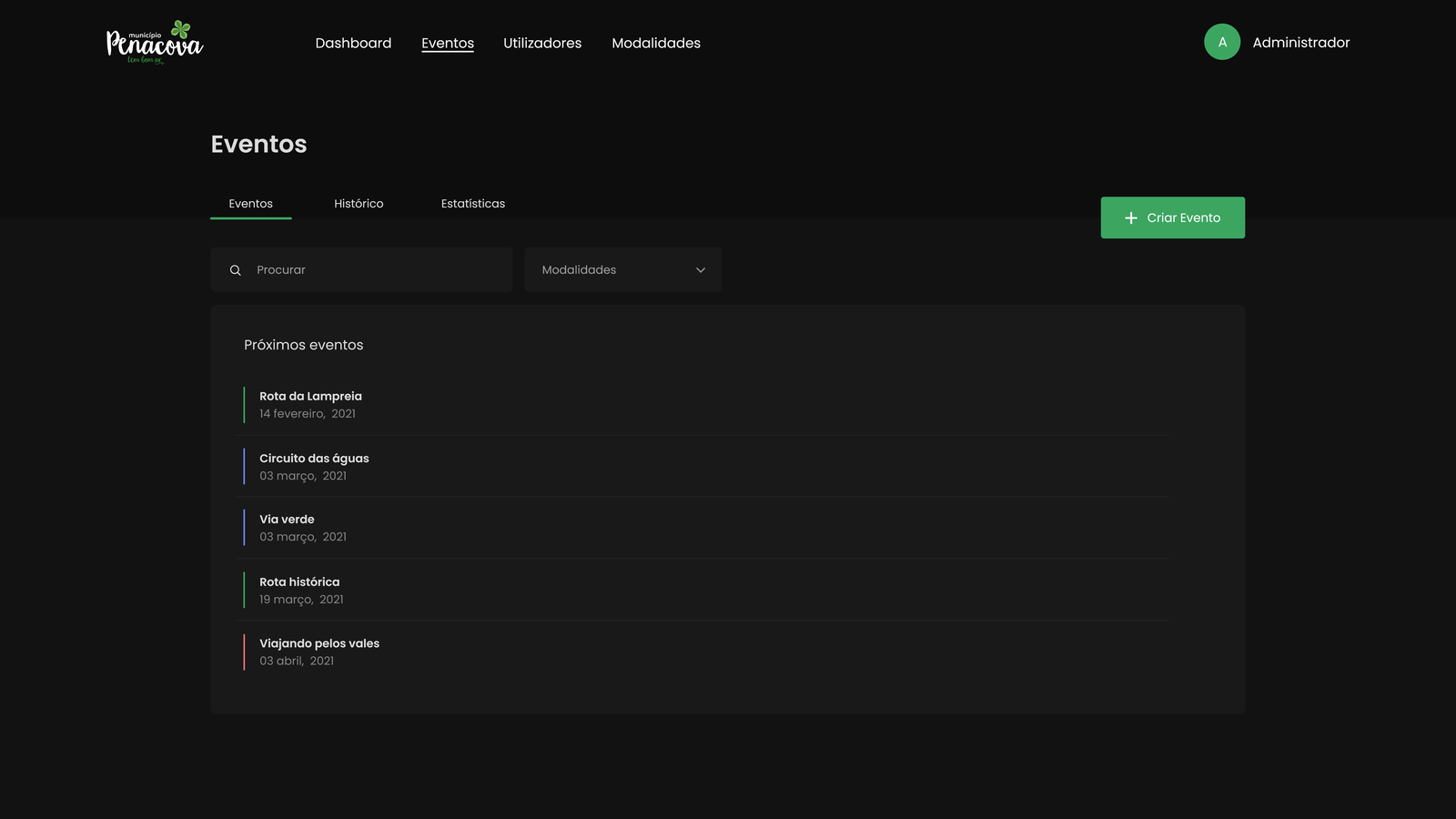Open the Viajando pelos vales event
This screenshot has width=1456, height=819.
click(x=319, y=643)
